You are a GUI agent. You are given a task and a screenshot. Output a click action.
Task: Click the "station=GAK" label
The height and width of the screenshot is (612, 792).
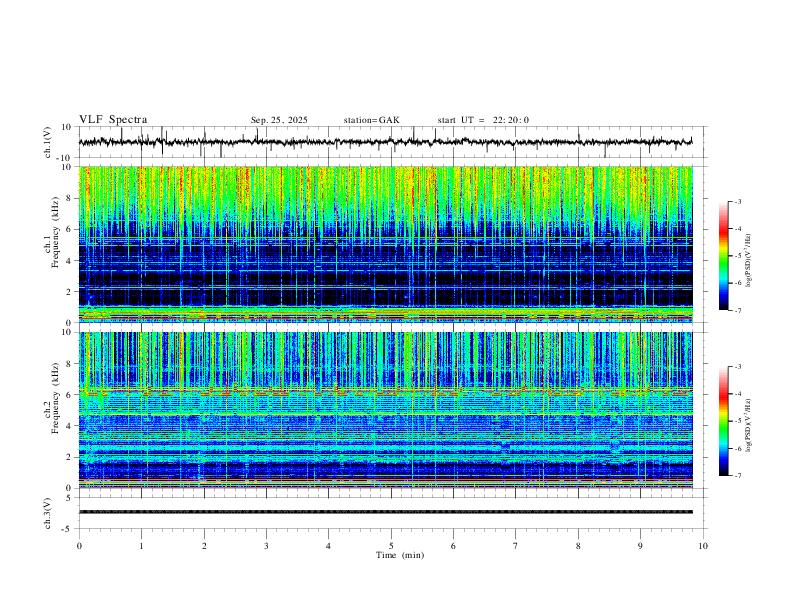click(371, 120)
